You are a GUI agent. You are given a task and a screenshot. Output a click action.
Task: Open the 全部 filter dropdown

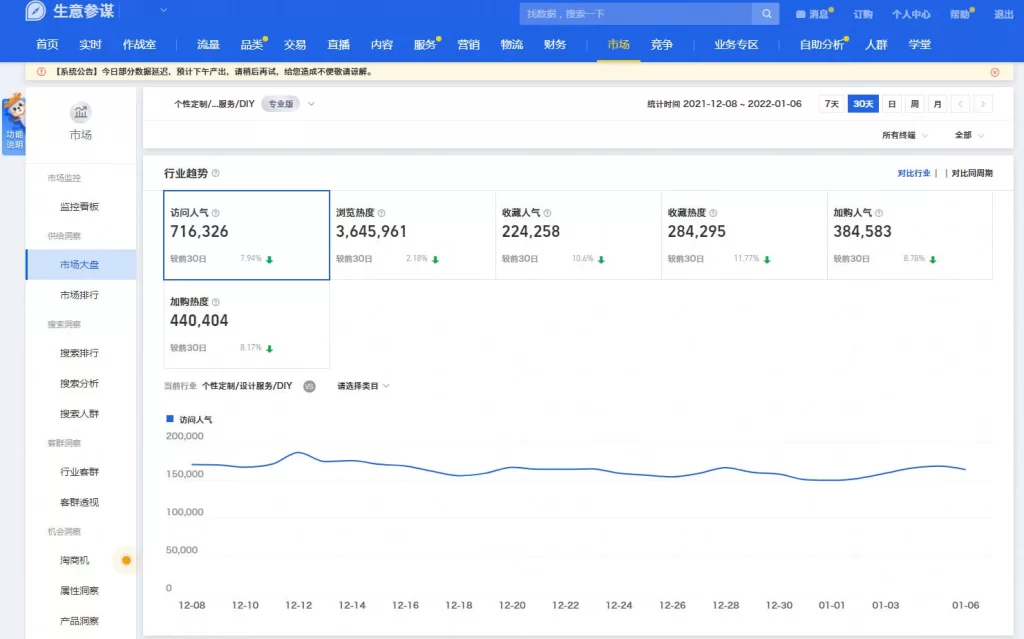(969, 135)
